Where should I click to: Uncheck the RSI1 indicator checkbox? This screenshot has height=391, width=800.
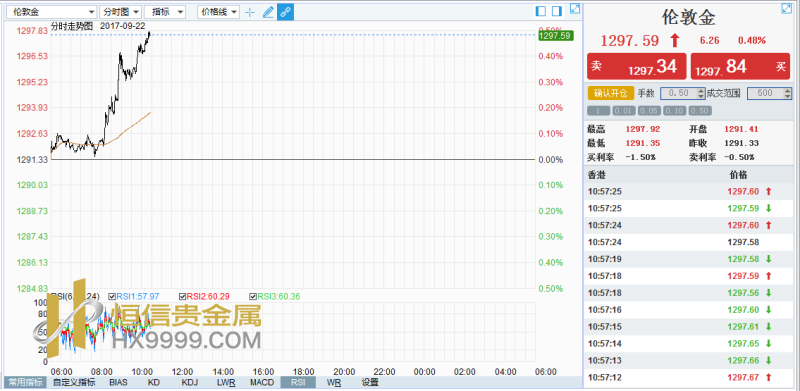pyautogui.click(x=112, y=296)
